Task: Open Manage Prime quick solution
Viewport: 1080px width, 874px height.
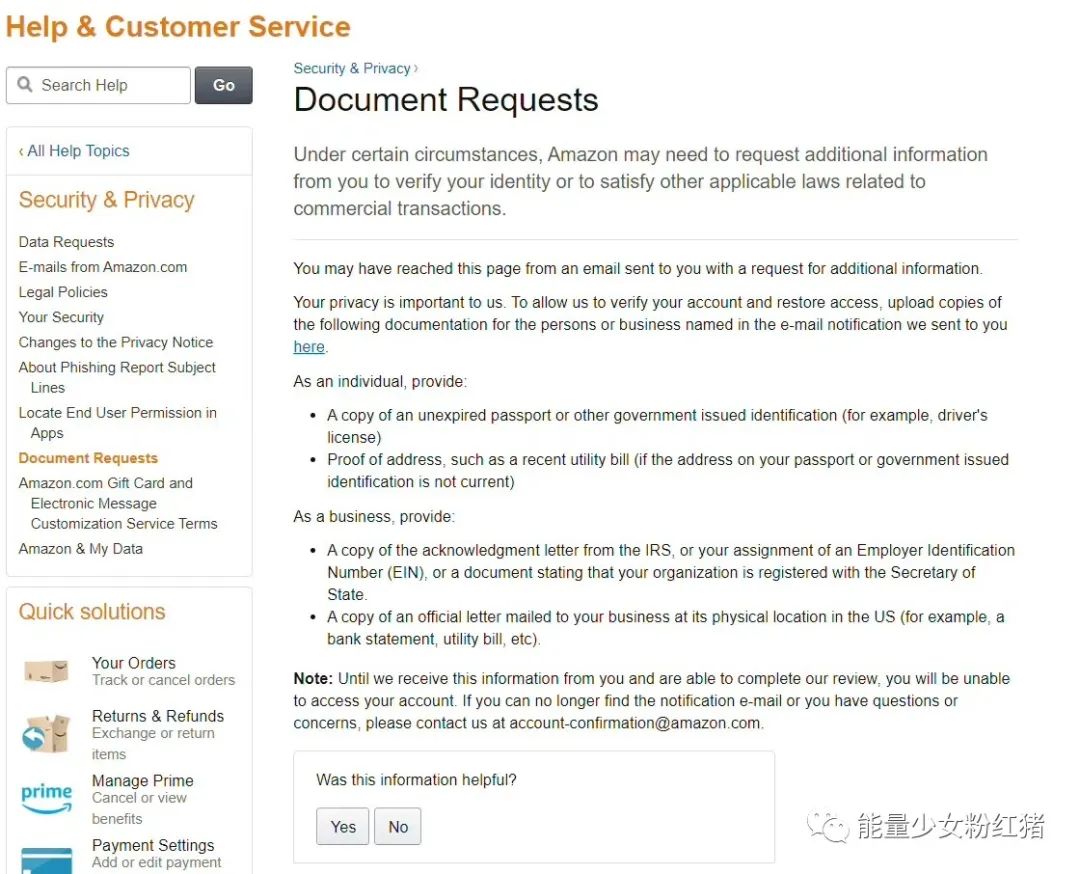Action: pyautogui.click(x=143, y=781)
